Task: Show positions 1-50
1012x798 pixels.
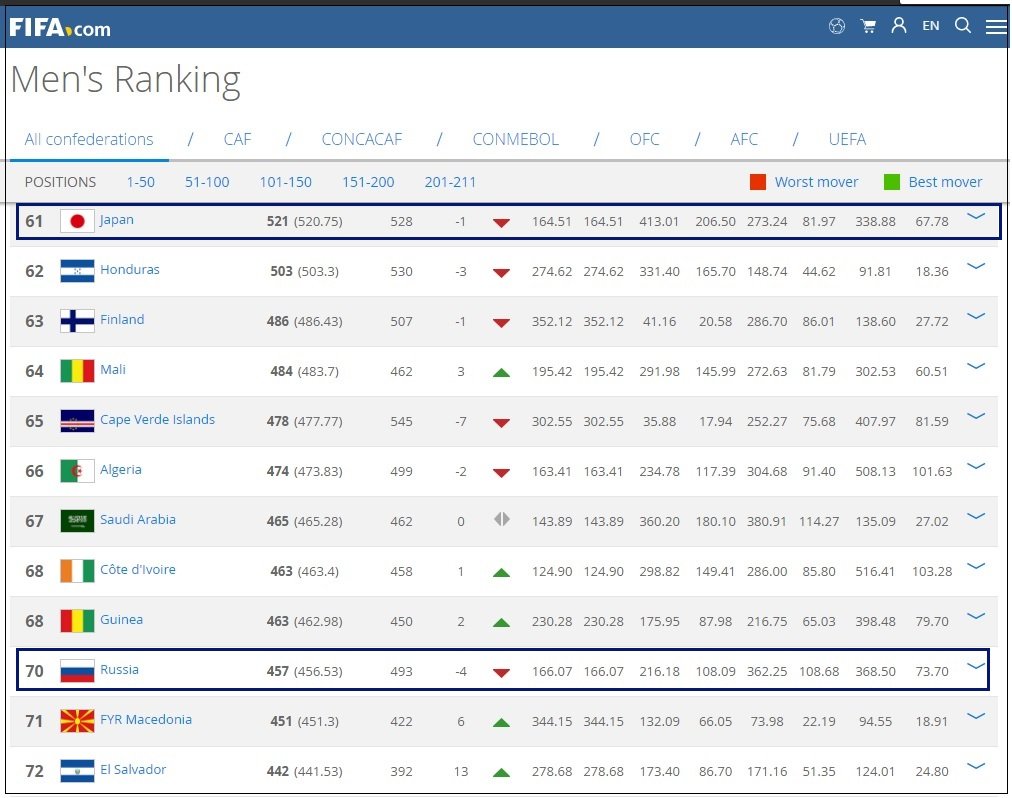Action: point(141,182)
